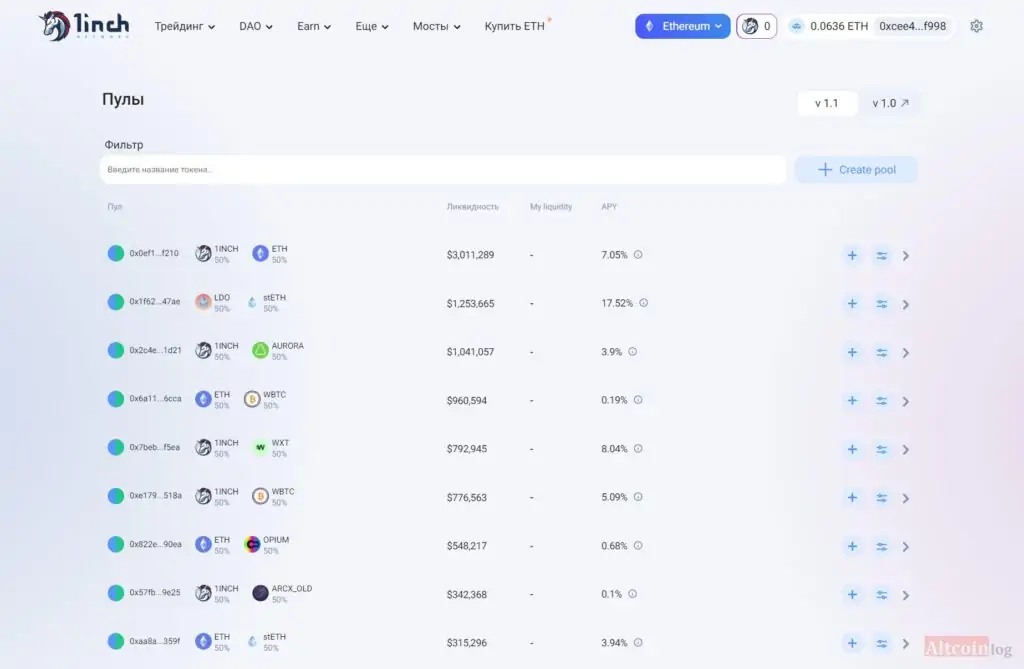Open settings sliders for 1INCH/ARCX_OLD pool
Image resolution: width=1024 pixels, height=669 pixels.
pos(882,595)
